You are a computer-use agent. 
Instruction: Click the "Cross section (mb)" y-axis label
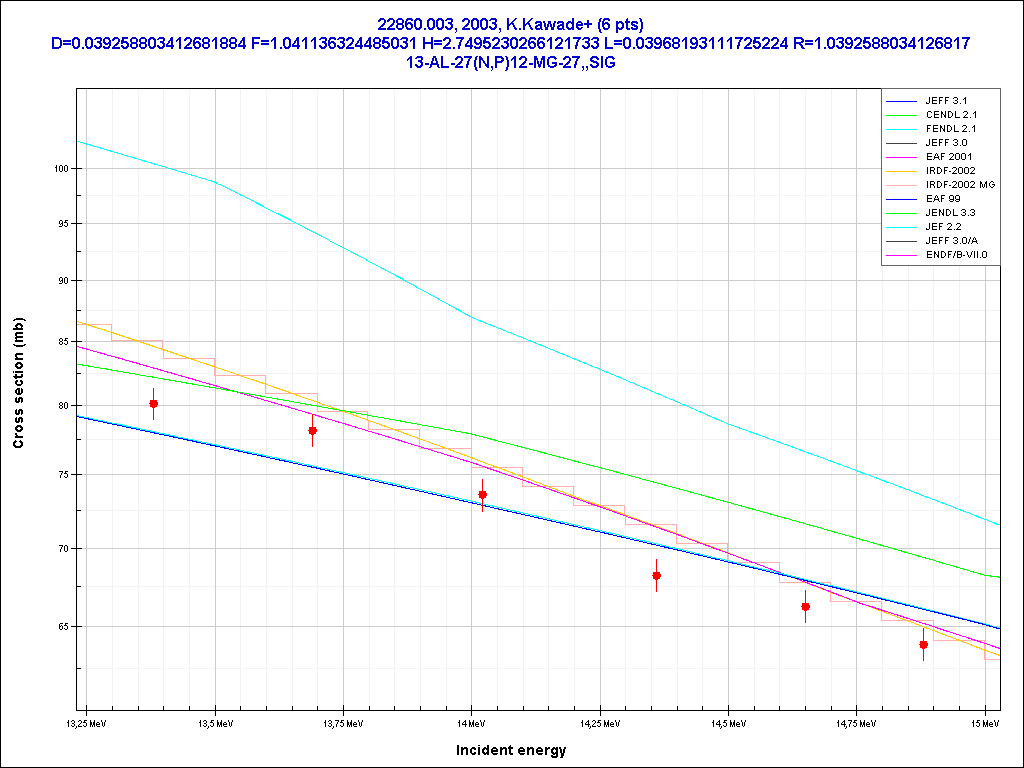click(19, 383)
